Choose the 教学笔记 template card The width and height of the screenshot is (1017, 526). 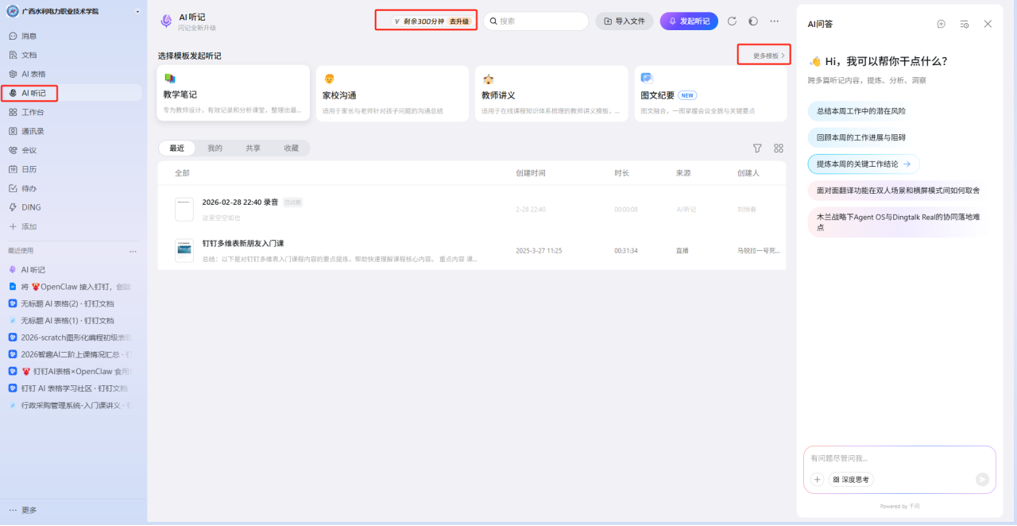pos(233,93)
